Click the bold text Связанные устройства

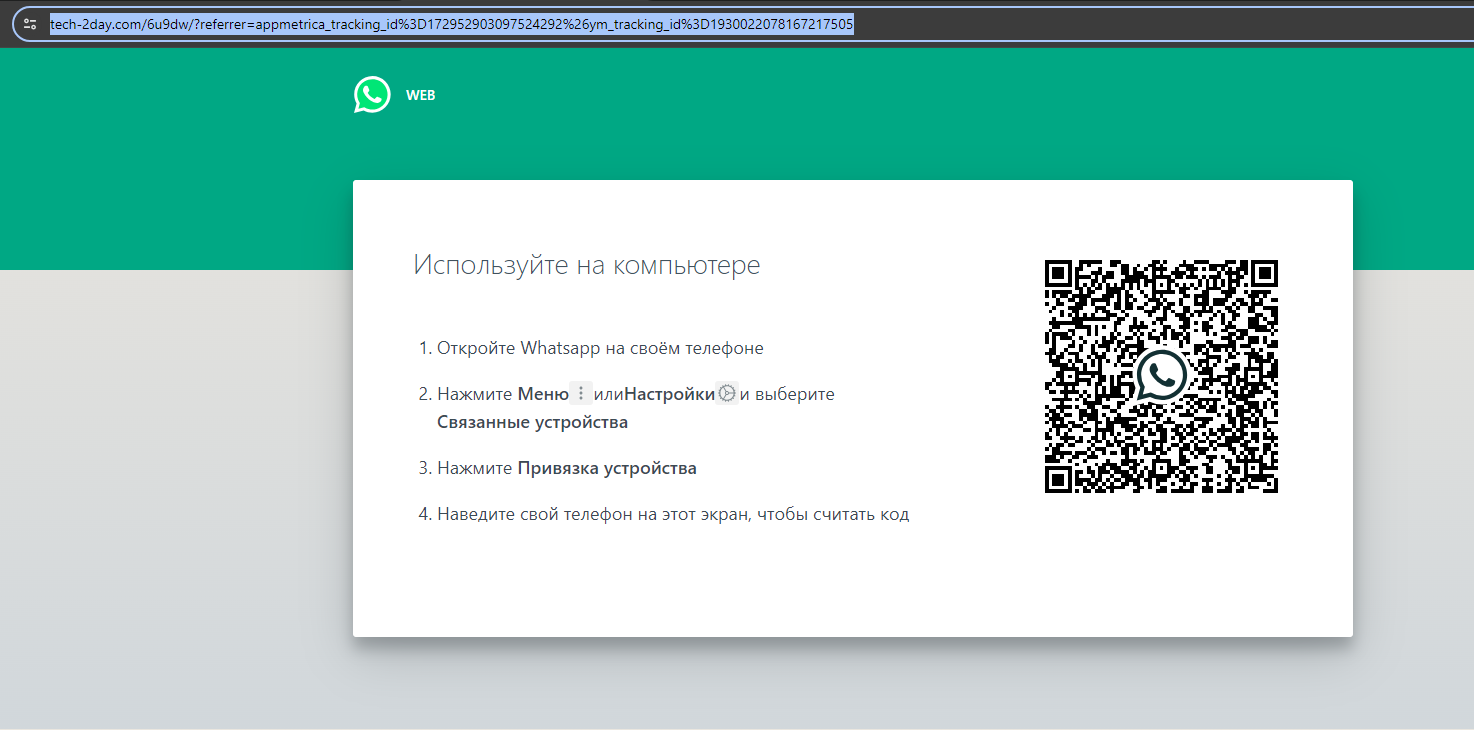[x=533, y=422]
